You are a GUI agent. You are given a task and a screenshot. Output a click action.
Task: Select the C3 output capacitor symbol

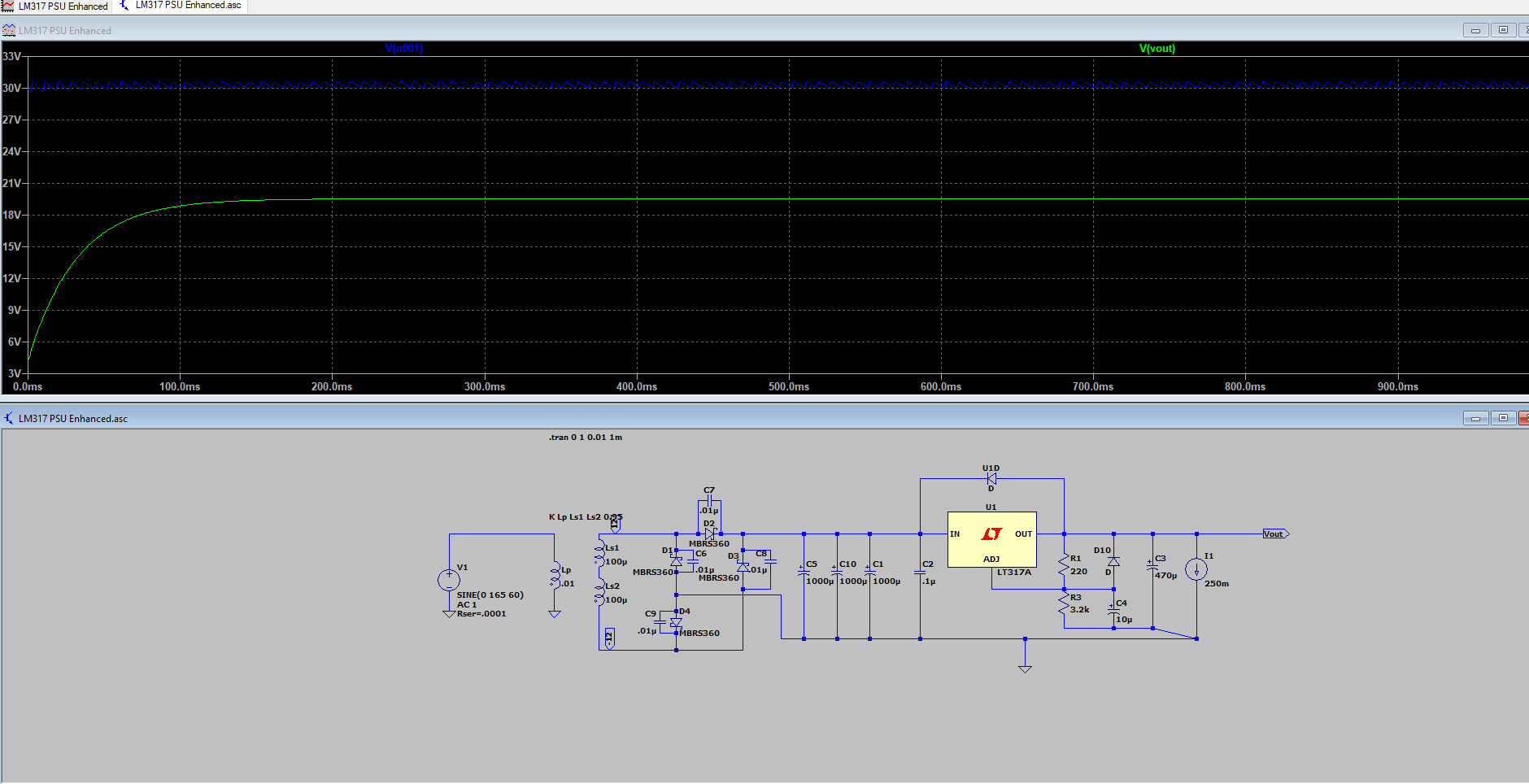pyautogui.click(x=1152, y=564)
